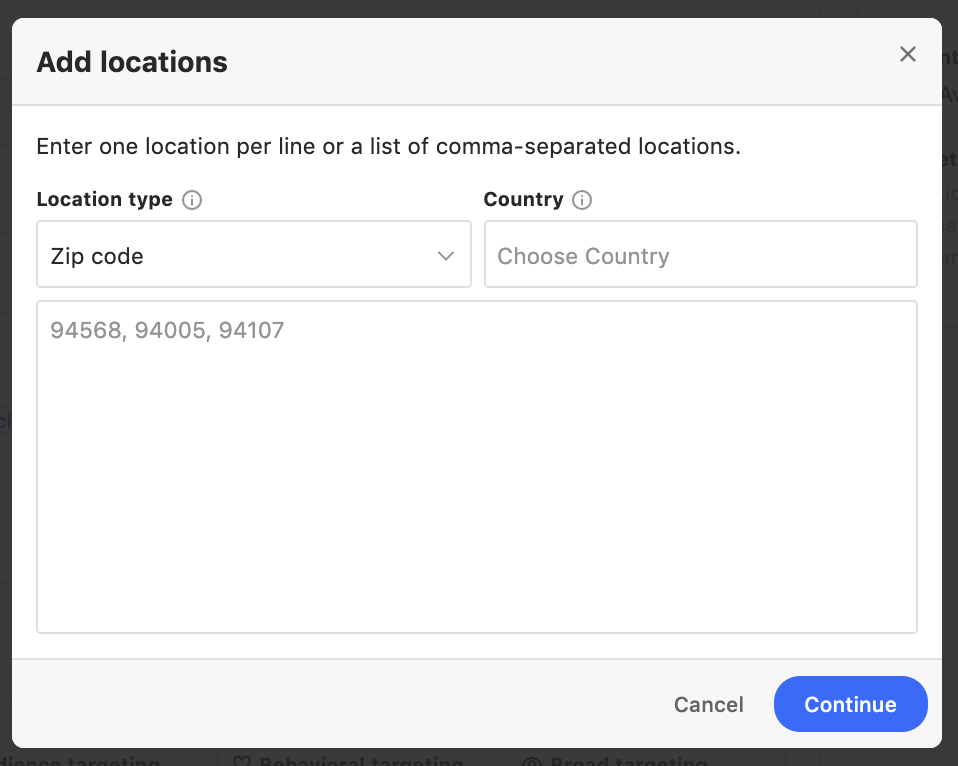The image size is (958, 766).
Task: Click the Country info icon
Action: click(582, 200)
